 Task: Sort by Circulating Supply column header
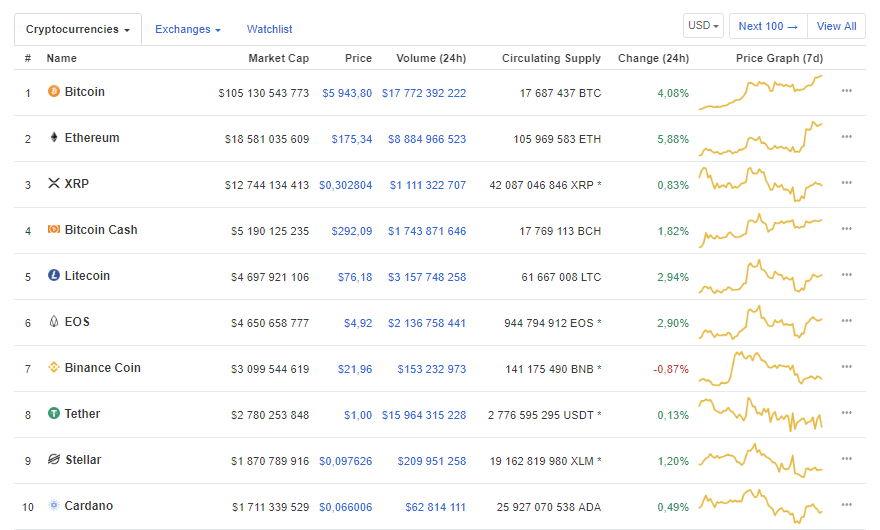click(x=551, y=58)
